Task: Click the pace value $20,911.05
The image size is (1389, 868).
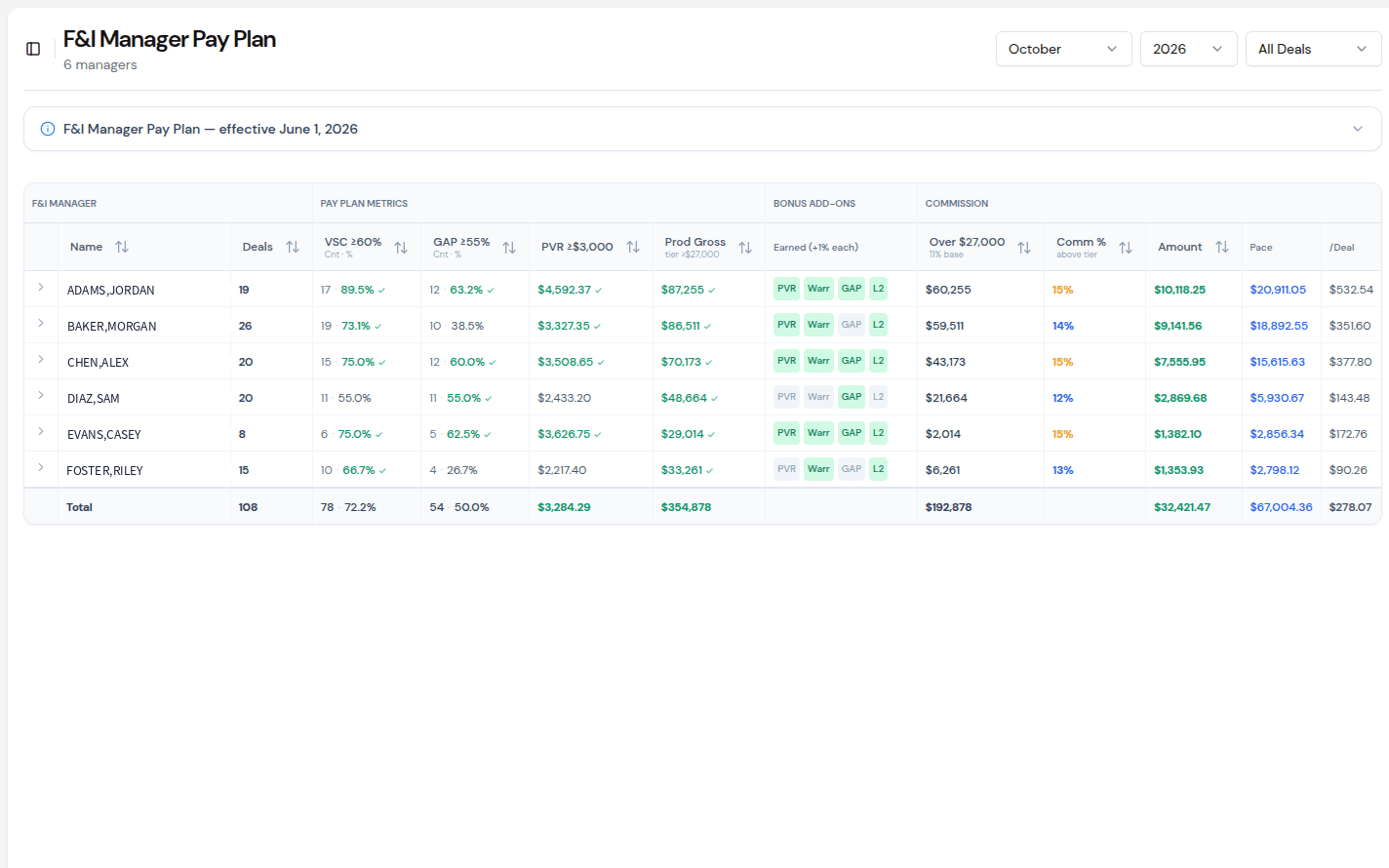Action: click(1278, 290)
